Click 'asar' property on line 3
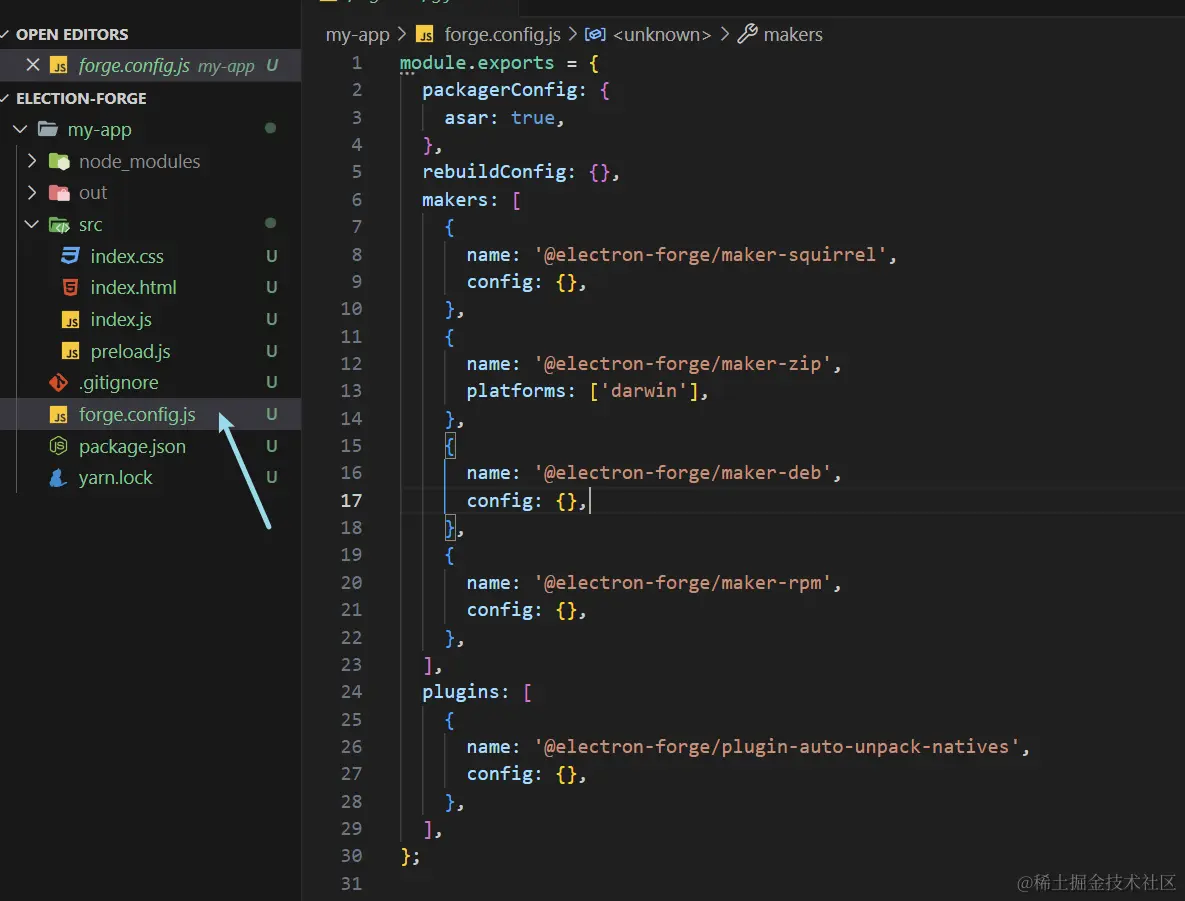1185x901 pixels. point(466,118)
